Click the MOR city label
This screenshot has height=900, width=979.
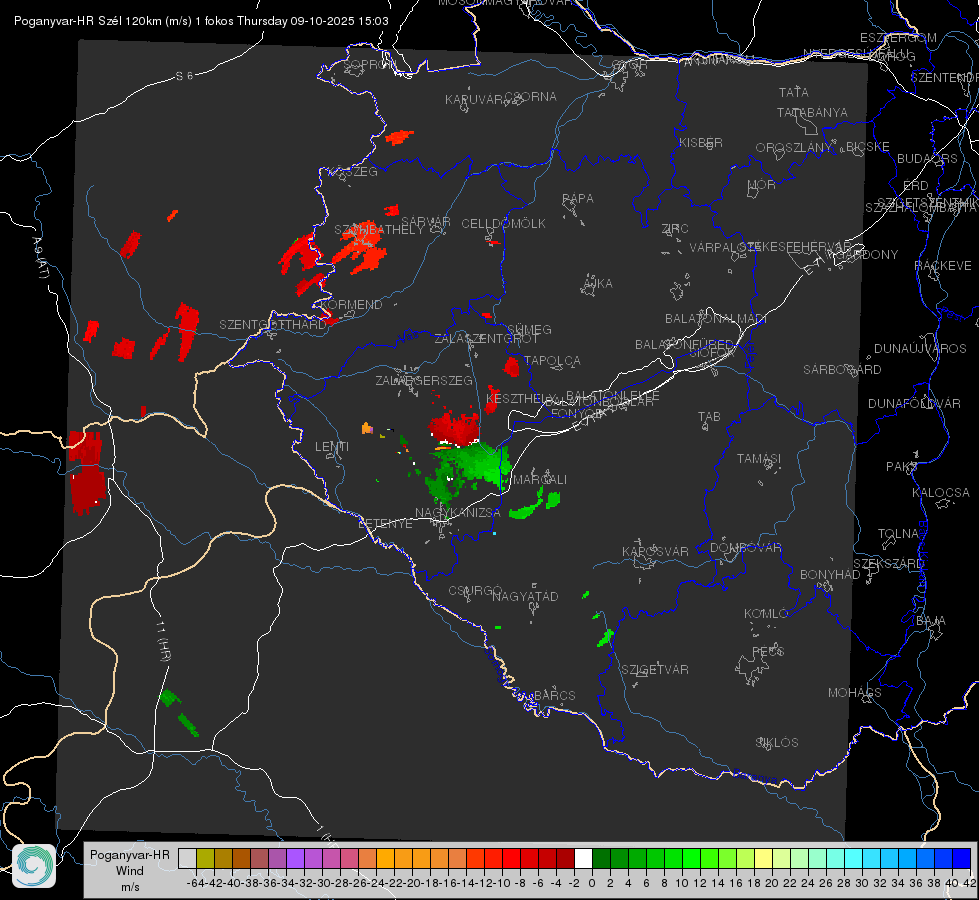click(761, 184)
